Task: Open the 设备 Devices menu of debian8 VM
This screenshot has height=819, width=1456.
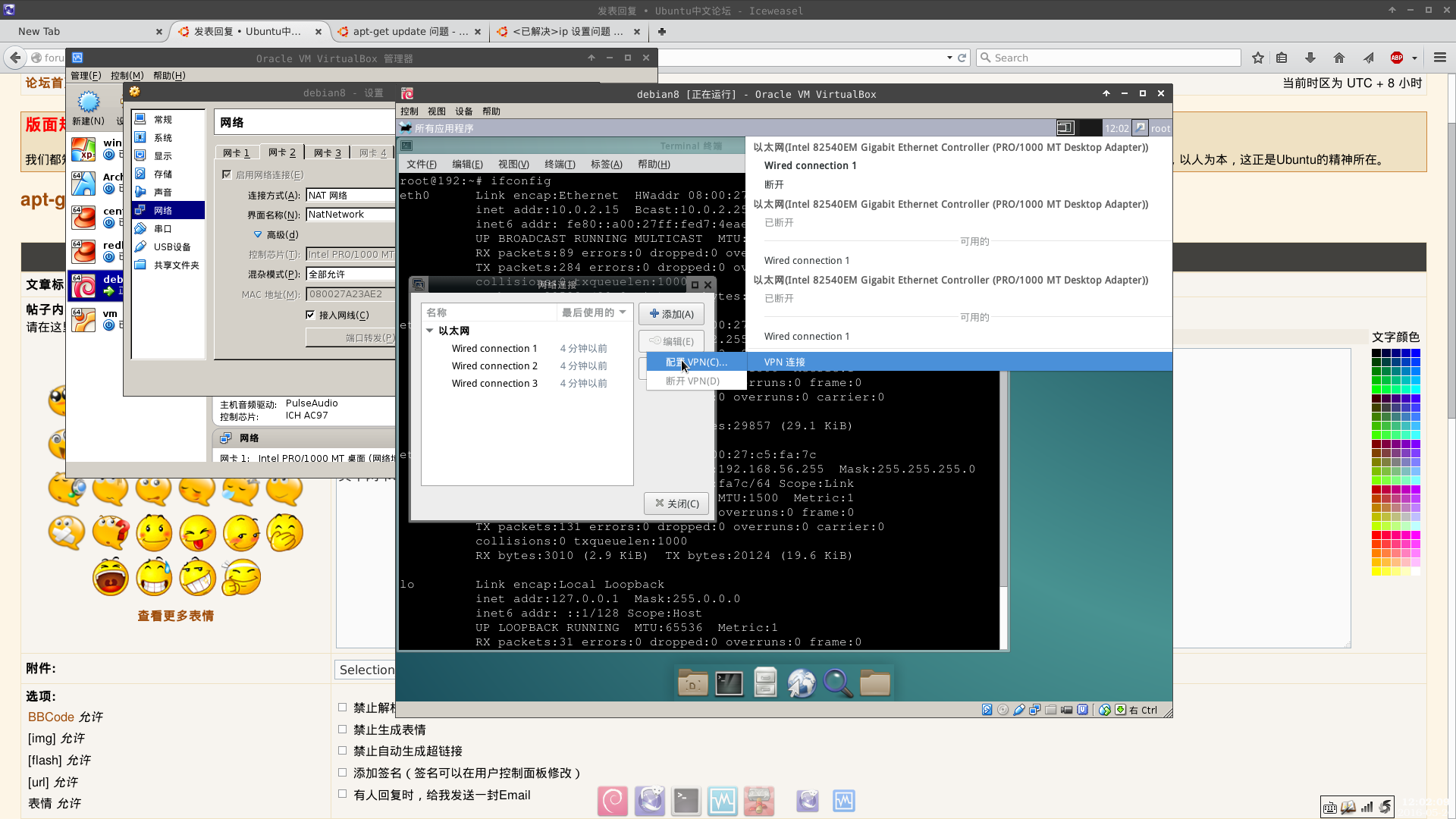Action: [464, 111]
